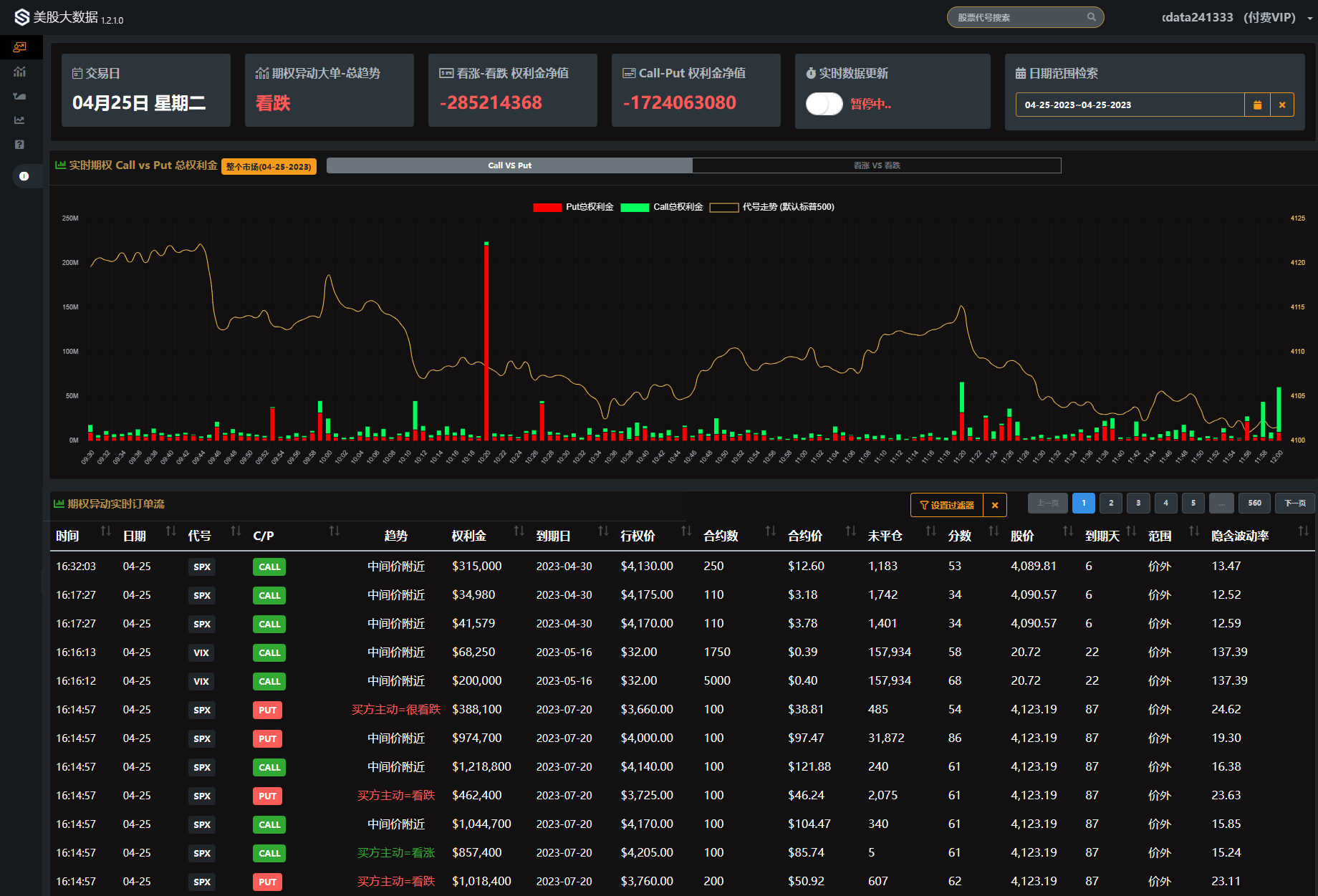Click the CALL badge in the 16:32:03 row

pos(269,567)
